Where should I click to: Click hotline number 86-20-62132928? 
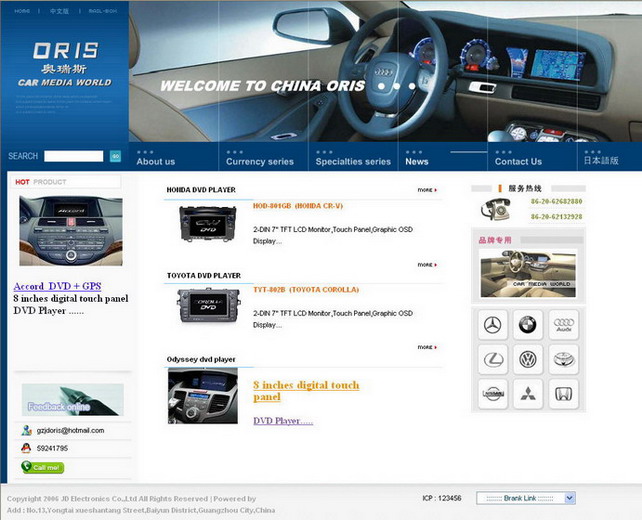tap(556, 217)
